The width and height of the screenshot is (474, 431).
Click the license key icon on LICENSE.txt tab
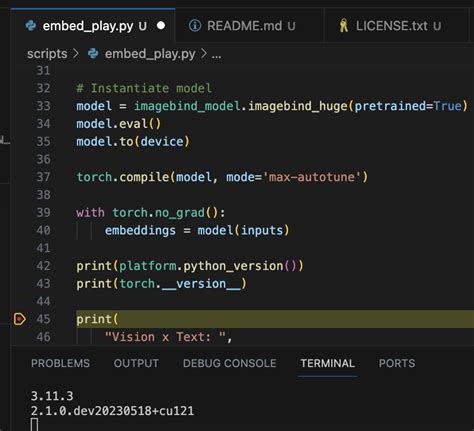coord(343,26)
